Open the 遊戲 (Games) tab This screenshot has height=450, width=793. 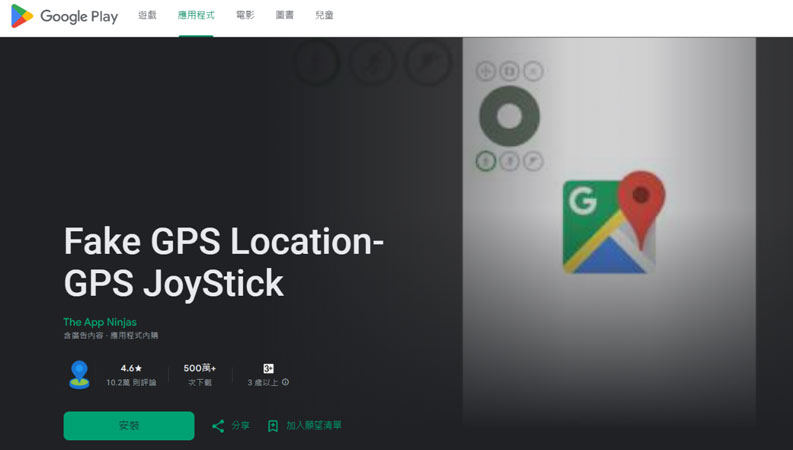[x=147, y=15]
